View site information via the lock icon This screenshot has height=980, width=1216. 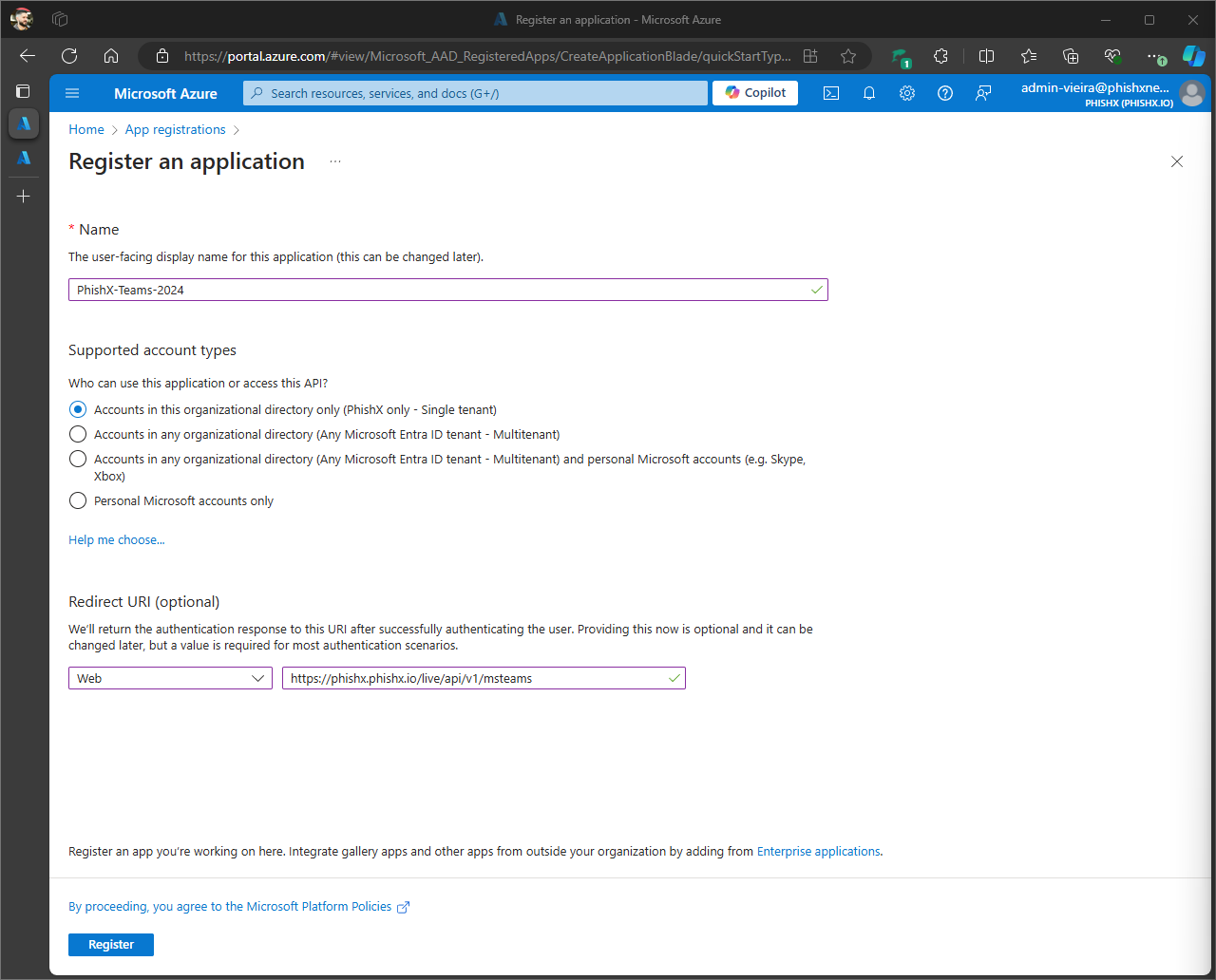(161, 56)
